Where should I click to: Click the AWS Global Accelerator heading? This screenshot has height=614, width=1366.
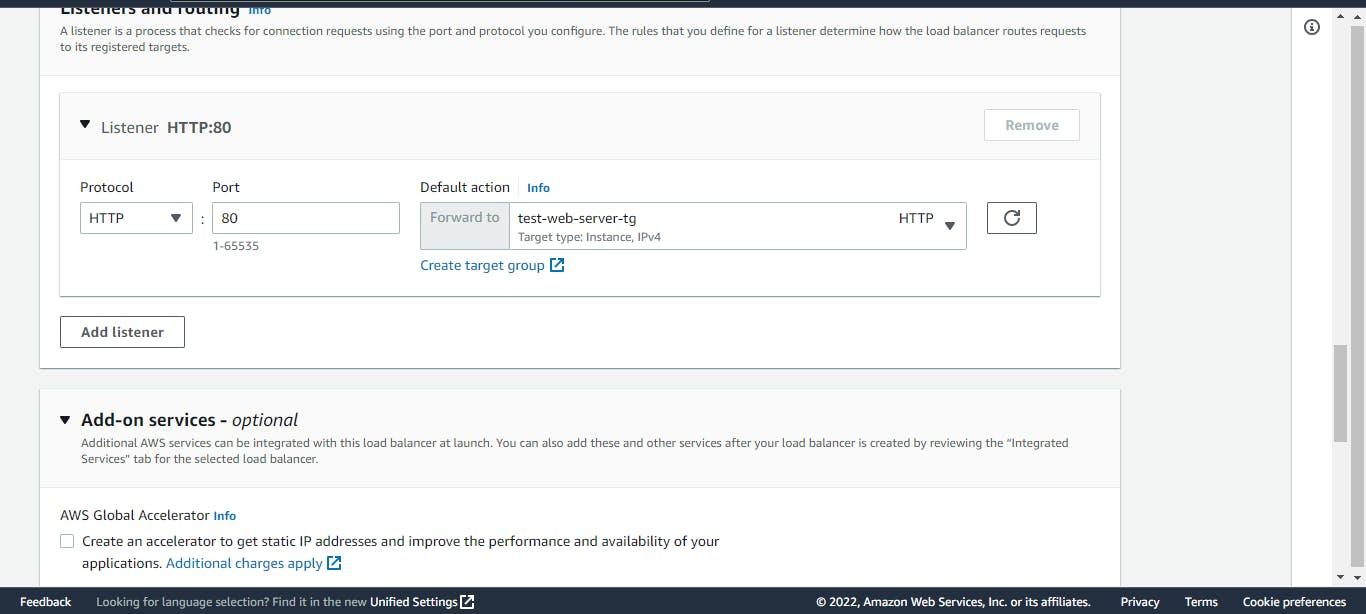point(135,516)
